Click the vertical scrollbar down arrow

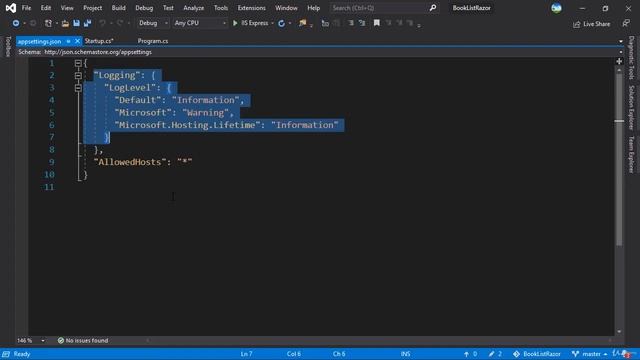click(619, 331)
